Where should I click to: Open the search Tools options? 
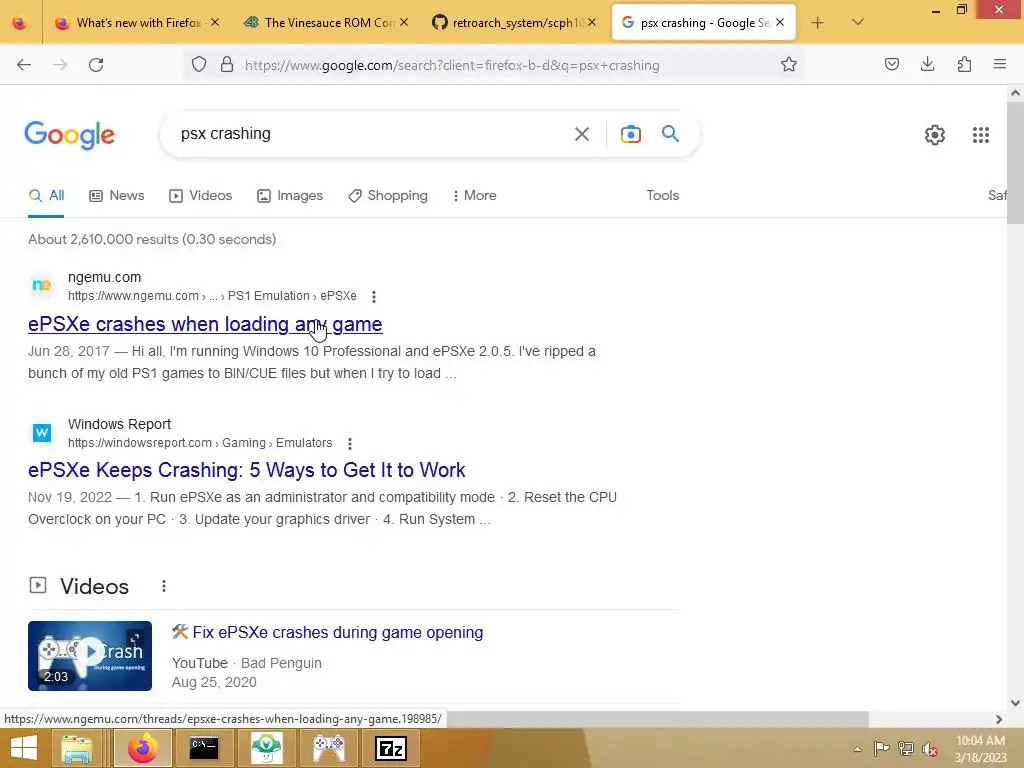663,195
